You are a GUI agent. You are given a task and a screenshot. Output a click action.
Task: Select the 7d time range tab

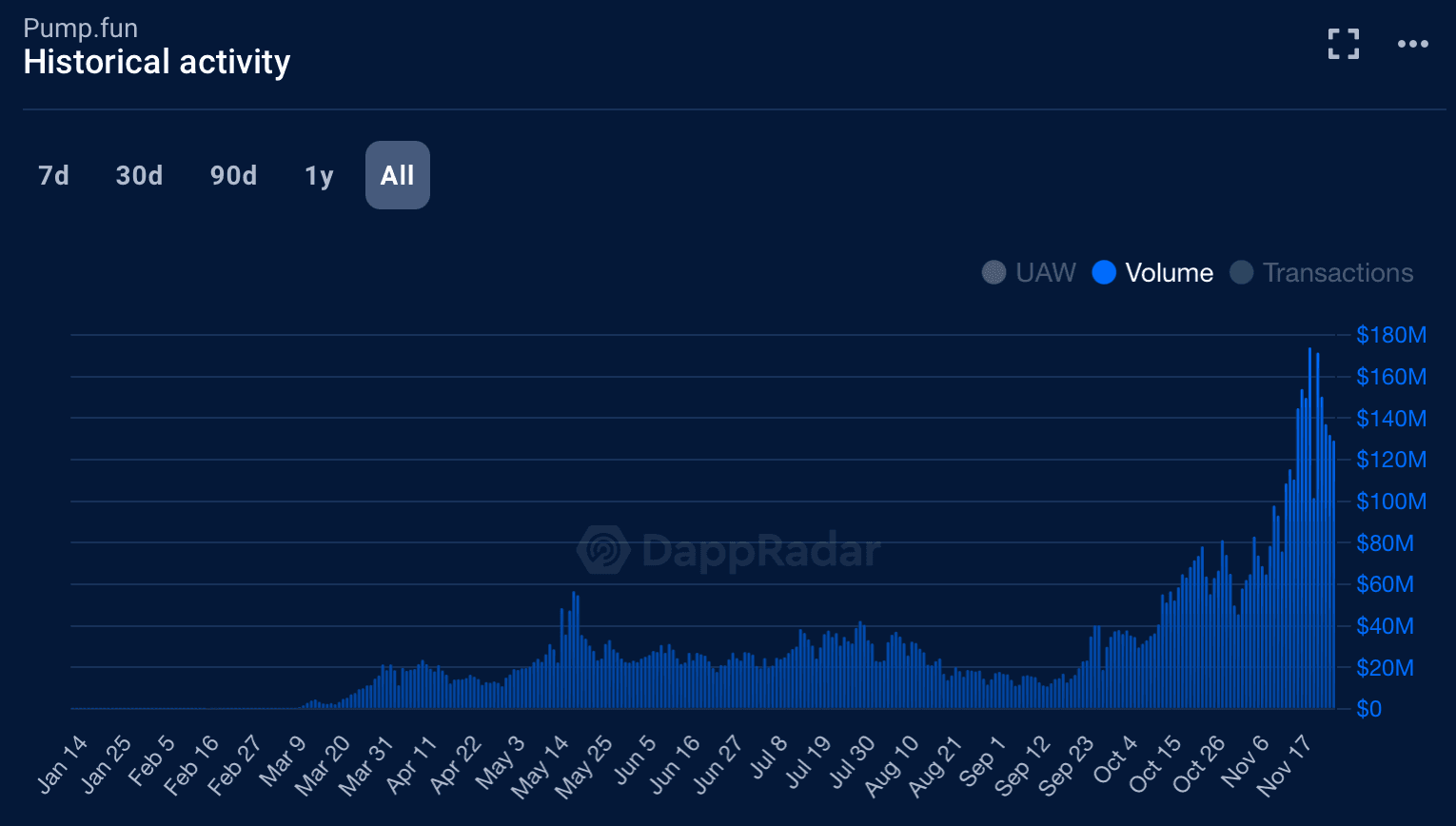(54, 175)
